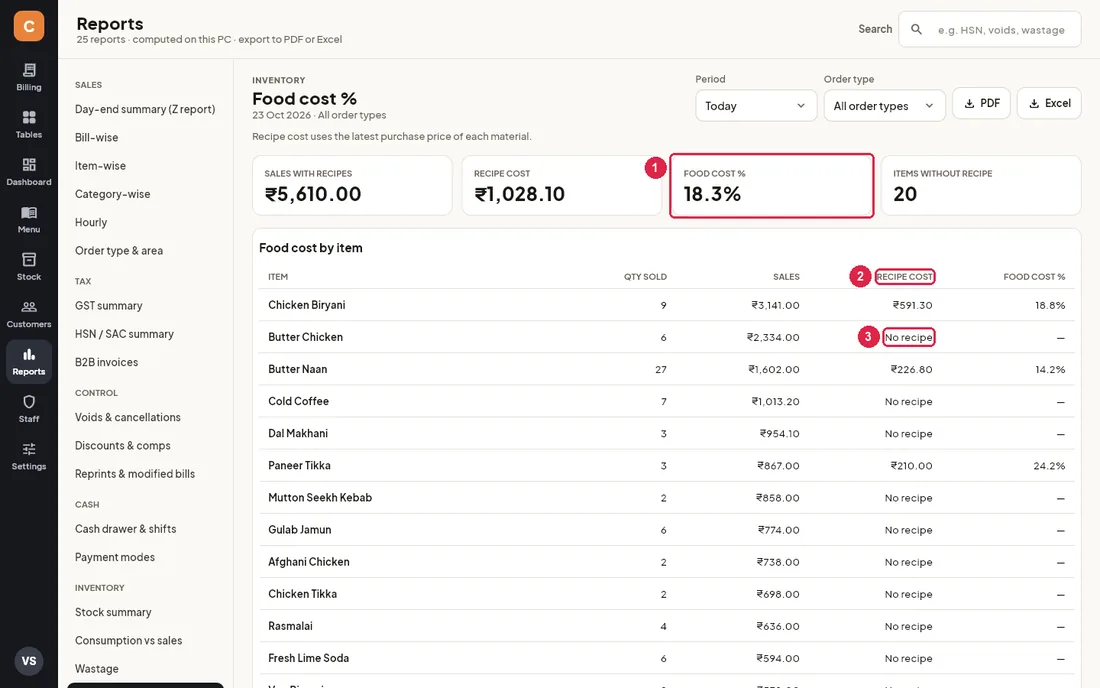Select the Butter Naan item name
Screen dimensions: 1100x688
(297, 369)
